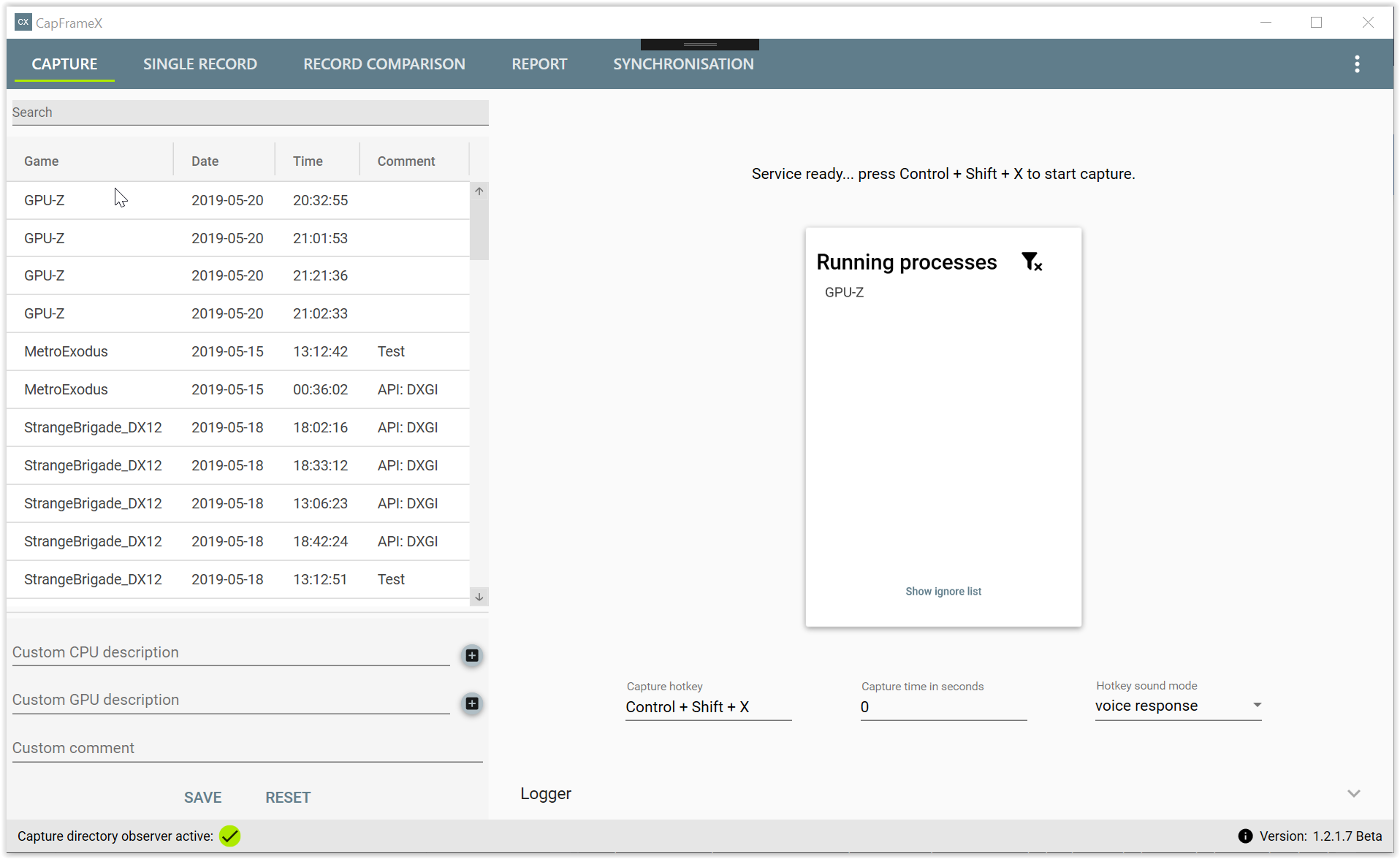This screenshot has width=1400, height=859.
Task: Open the three-dot overflow menu
Action: point(1357,64)
